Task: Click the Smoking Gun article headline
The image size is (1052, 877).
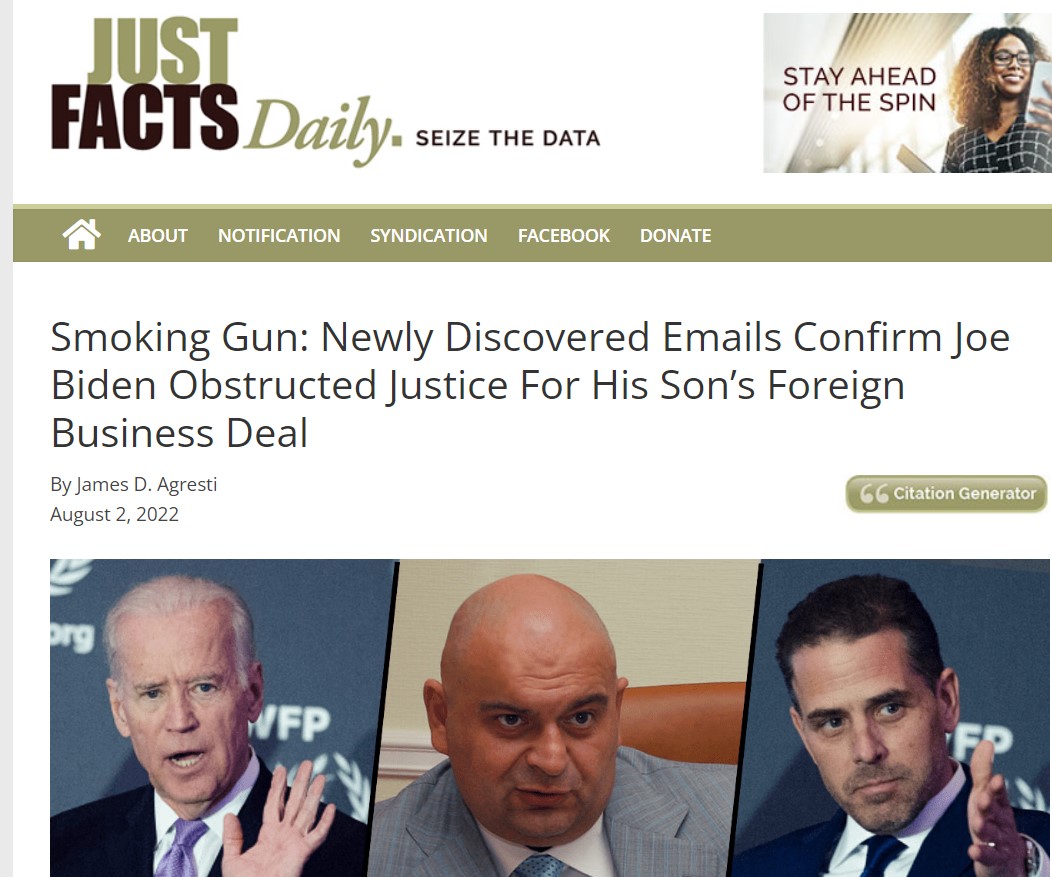Action: pos(530,384)
